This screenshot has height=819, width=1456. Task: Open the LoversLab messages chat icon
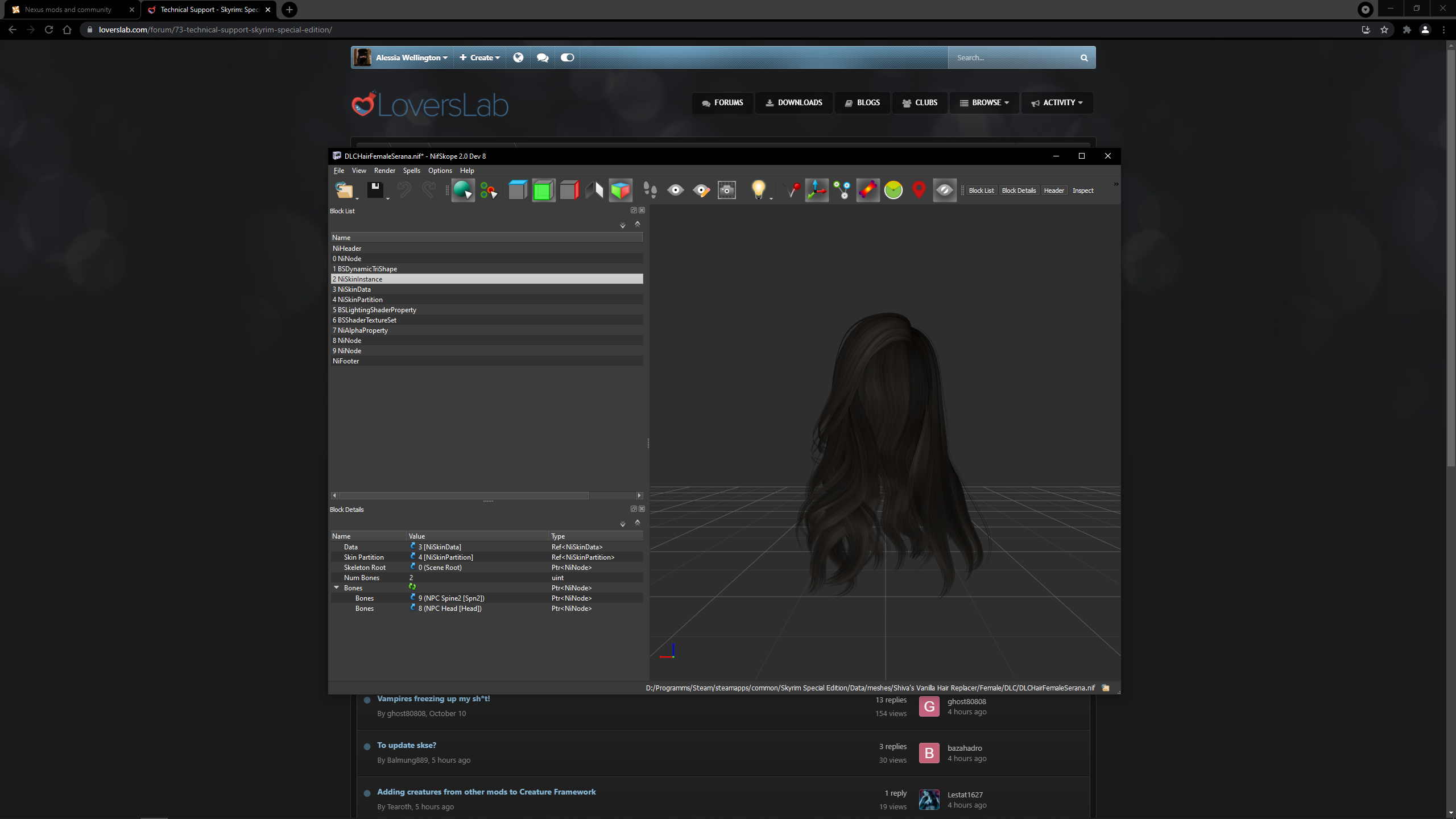(543, 57)
